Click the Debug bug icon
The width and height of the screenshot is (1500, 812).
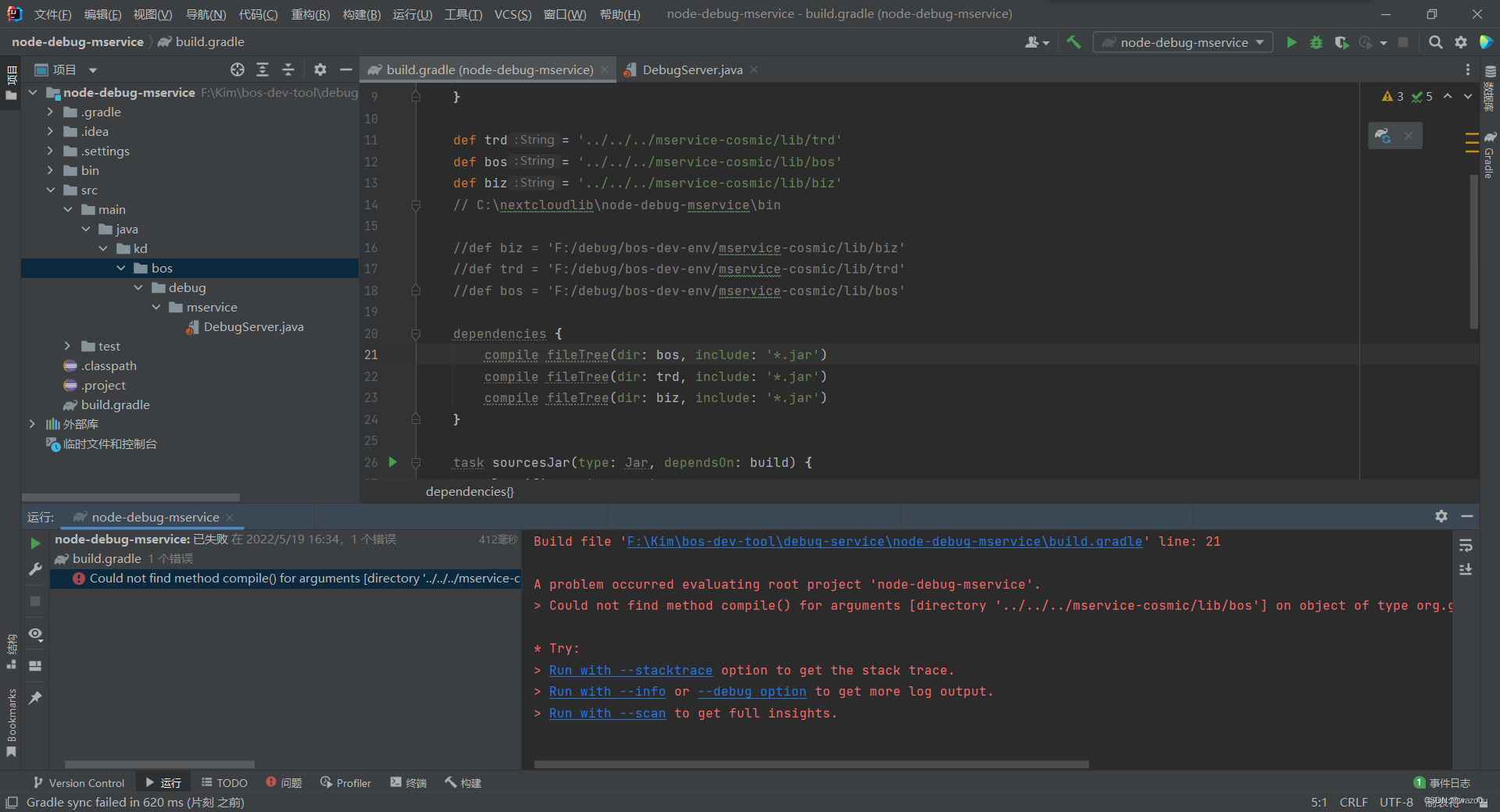(1316, 43)
